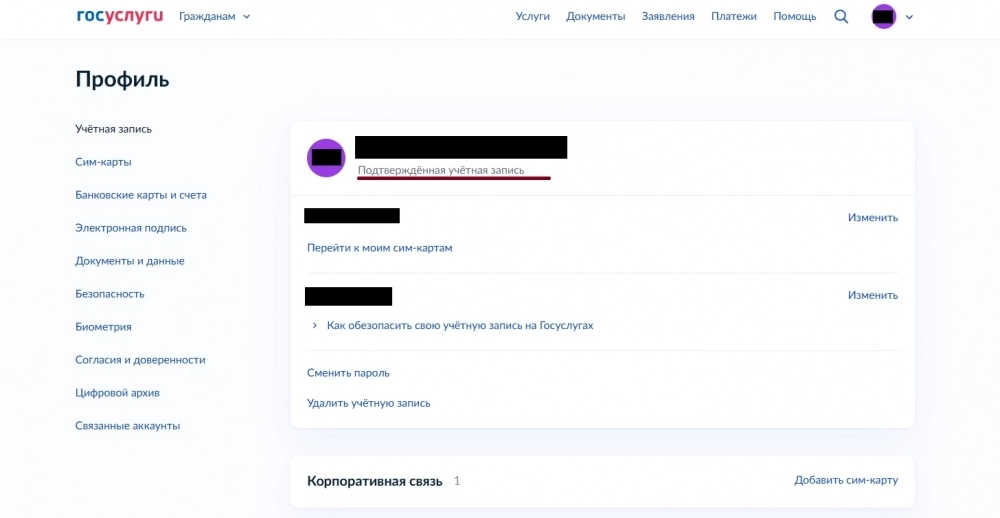The width and height of the screenshot is (1000, 518).
Task: Open Документы и данные section
Action: (129, 261)
